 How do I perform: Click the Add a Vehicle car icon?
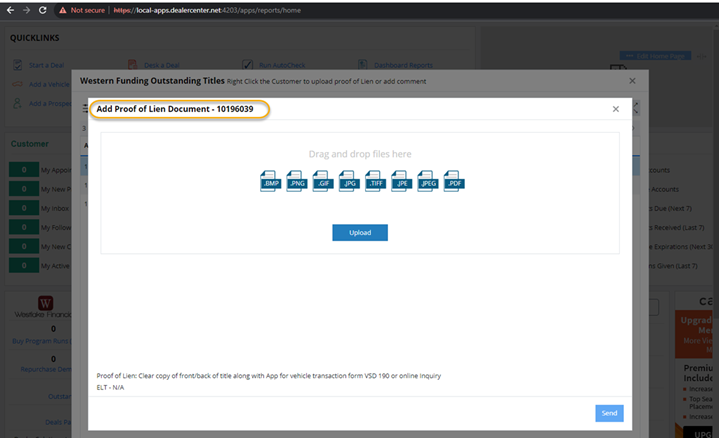click(17, 84)
